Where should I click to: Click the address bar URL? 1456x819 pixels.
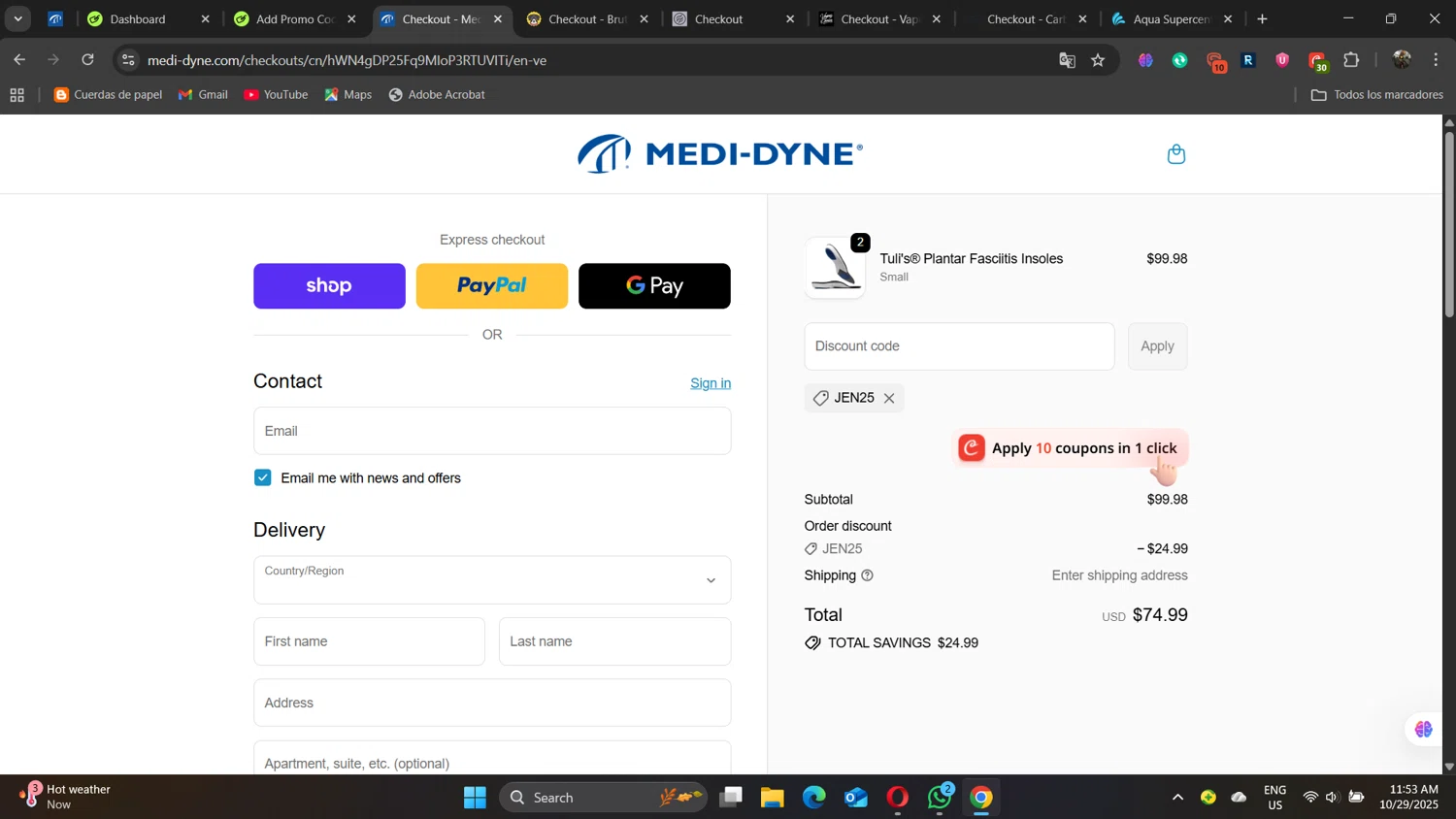pyautogui.click(x=347, y=60)
